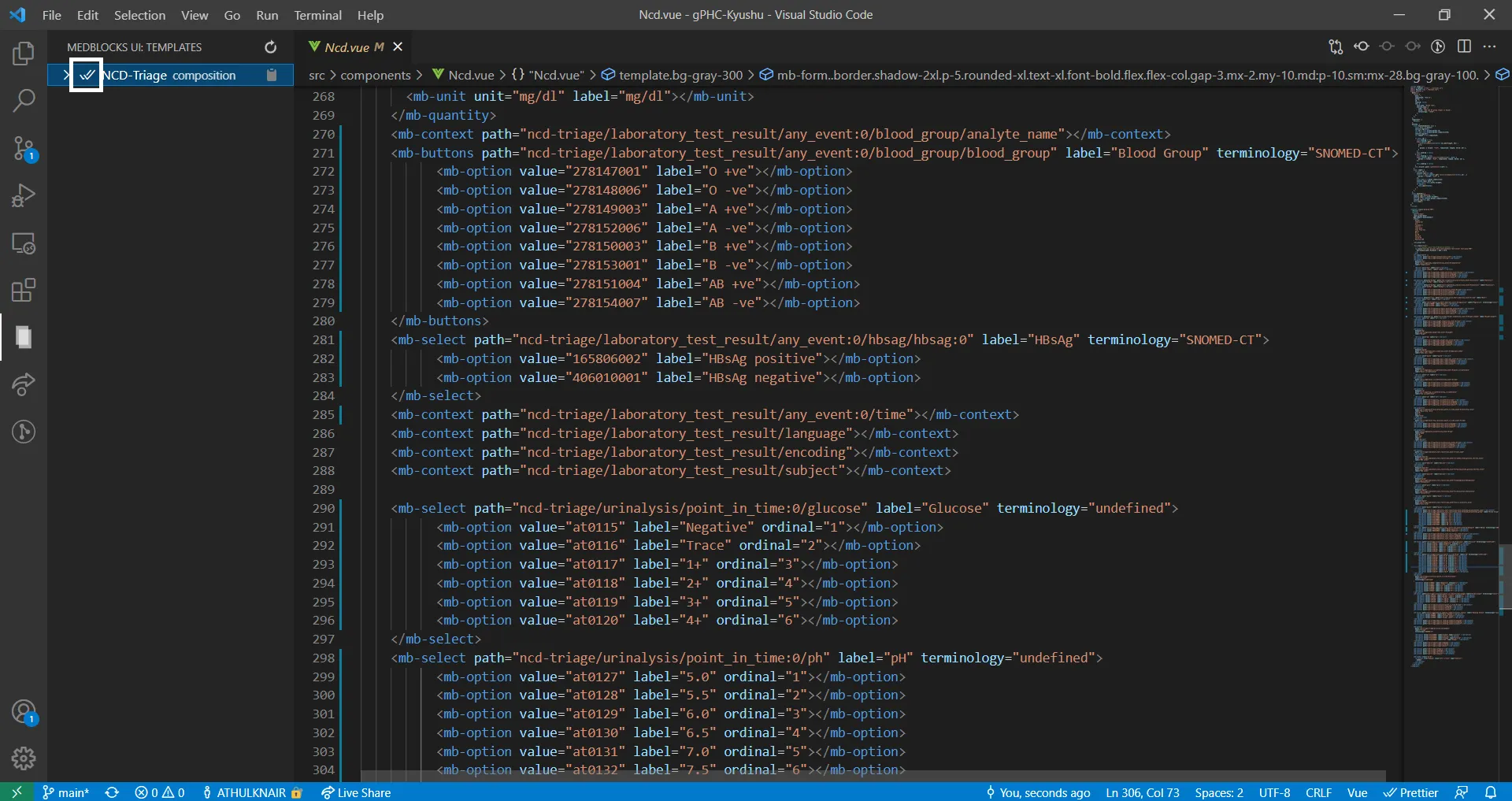The width and height of the screenshot is (1512, 801).
Task: Expand the NCD-Triage composition tree item
Action: (x=66, y=75)
